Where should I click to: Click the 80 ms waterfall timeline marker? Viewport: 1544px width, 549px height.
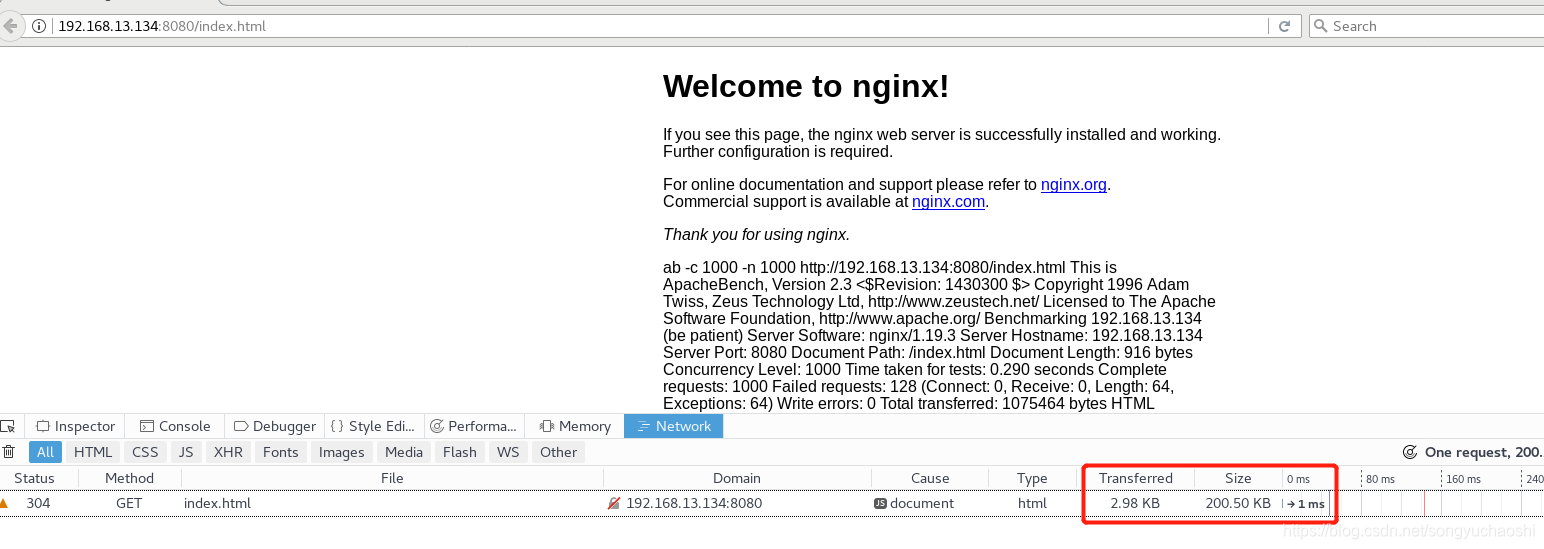tap(1380, 479)
